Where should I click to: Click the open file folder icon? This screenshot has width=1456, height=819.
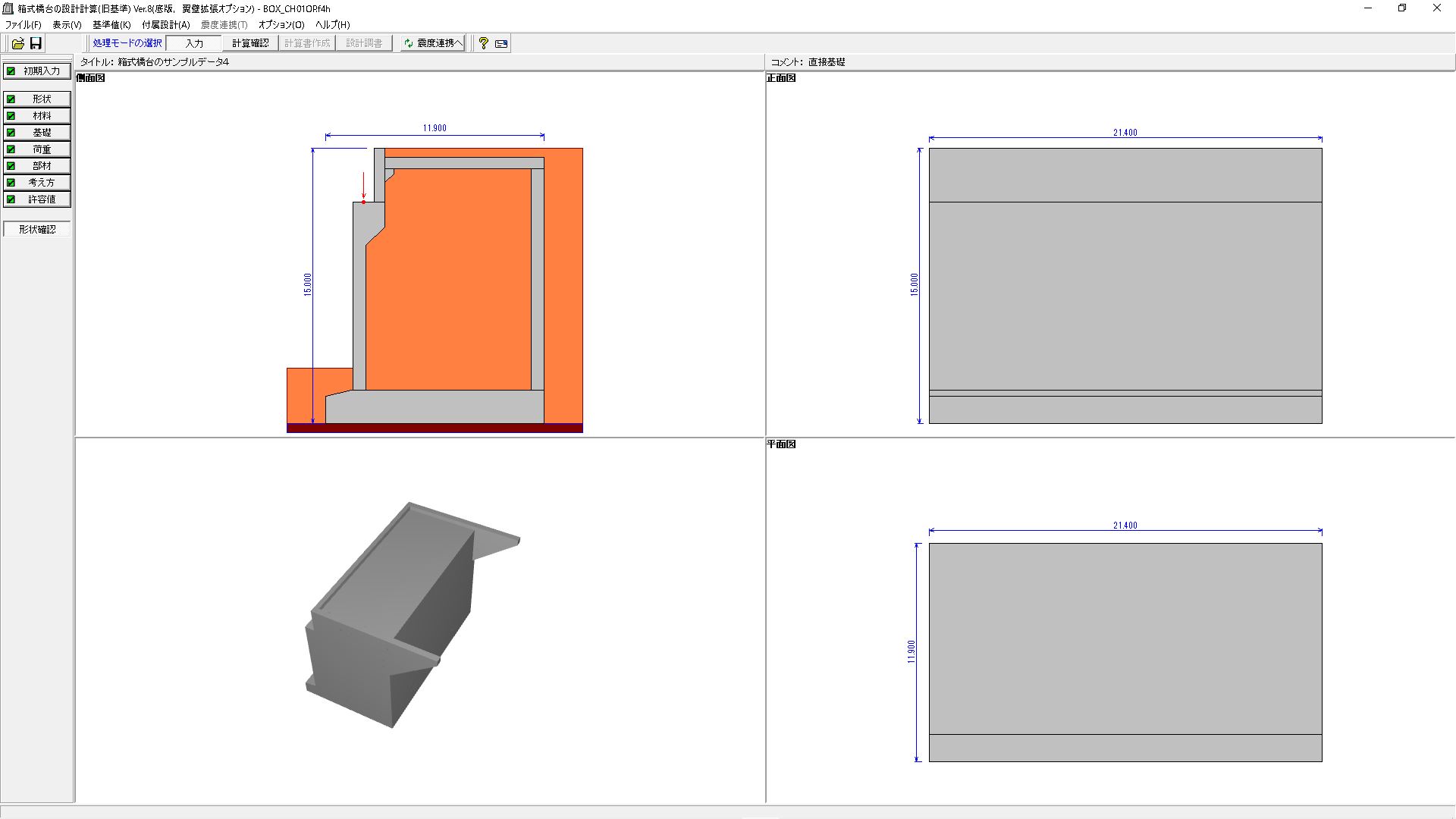pos(17,43)
